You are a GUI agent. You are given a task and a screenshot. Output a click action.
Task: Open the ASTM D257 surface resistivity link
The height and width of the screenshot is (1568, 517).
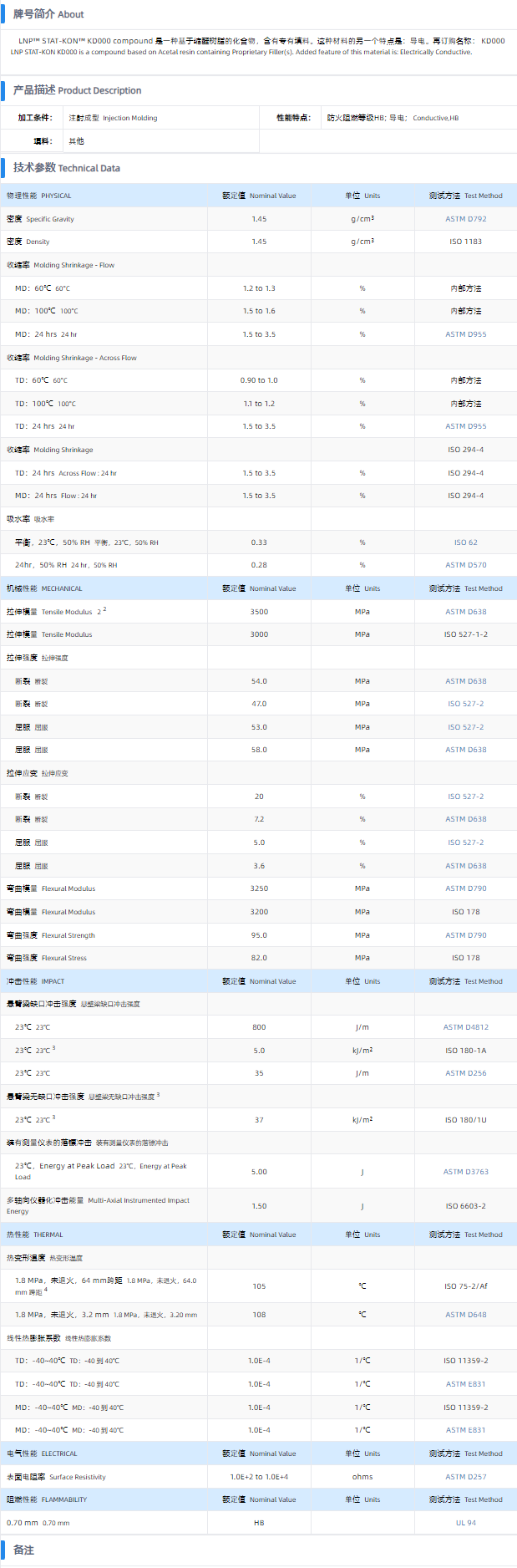(x=465, y=1477)
